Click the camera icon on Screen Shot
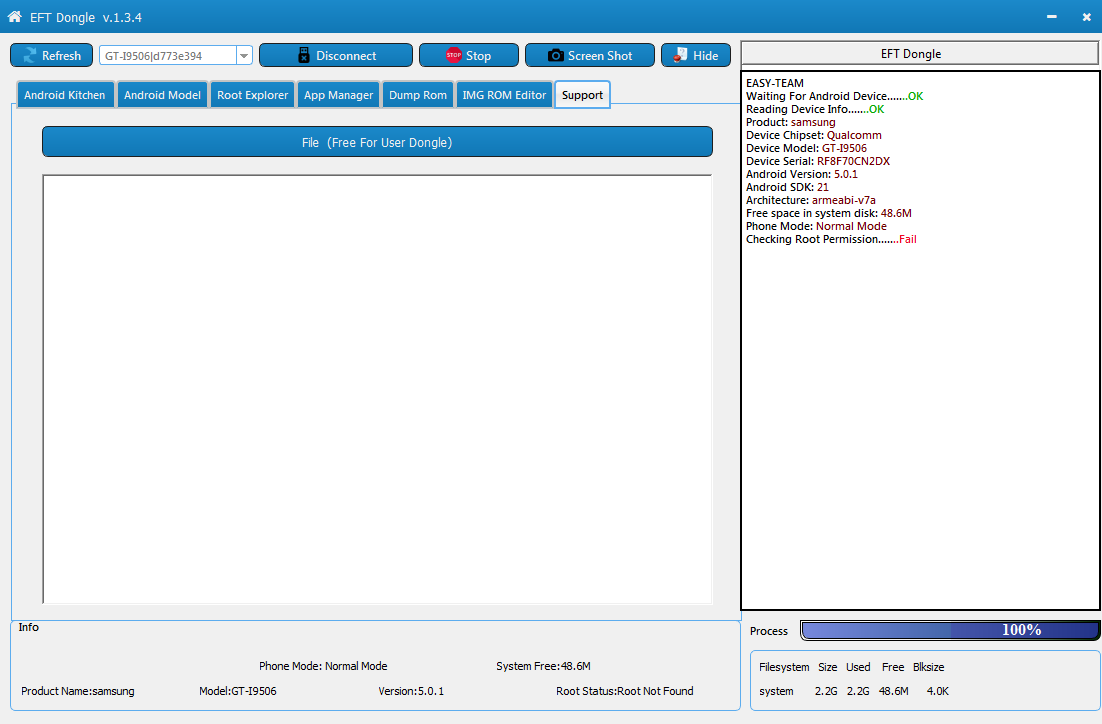 (555, 56)
